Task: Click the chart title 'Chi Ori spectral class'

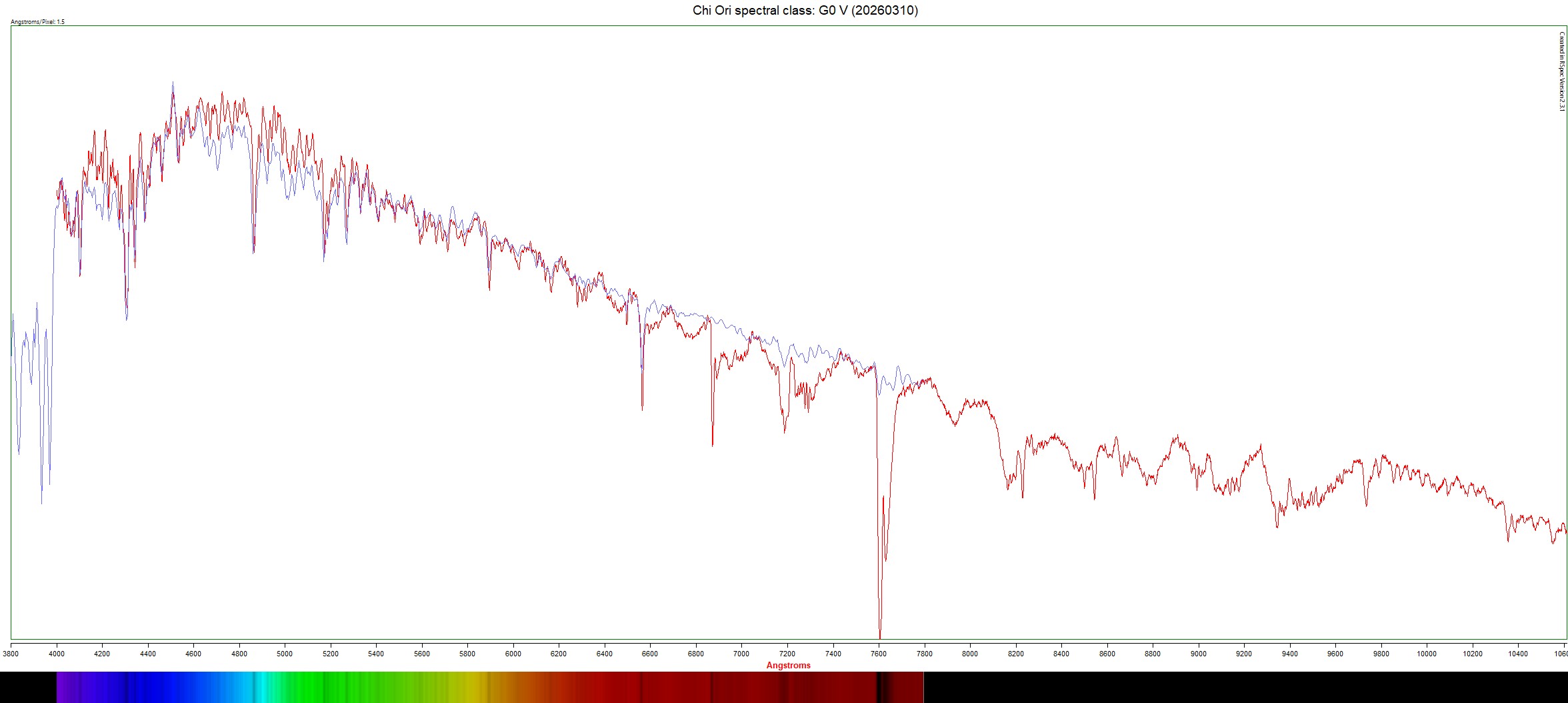Action: pyautogui.click(x=805, y=10)
